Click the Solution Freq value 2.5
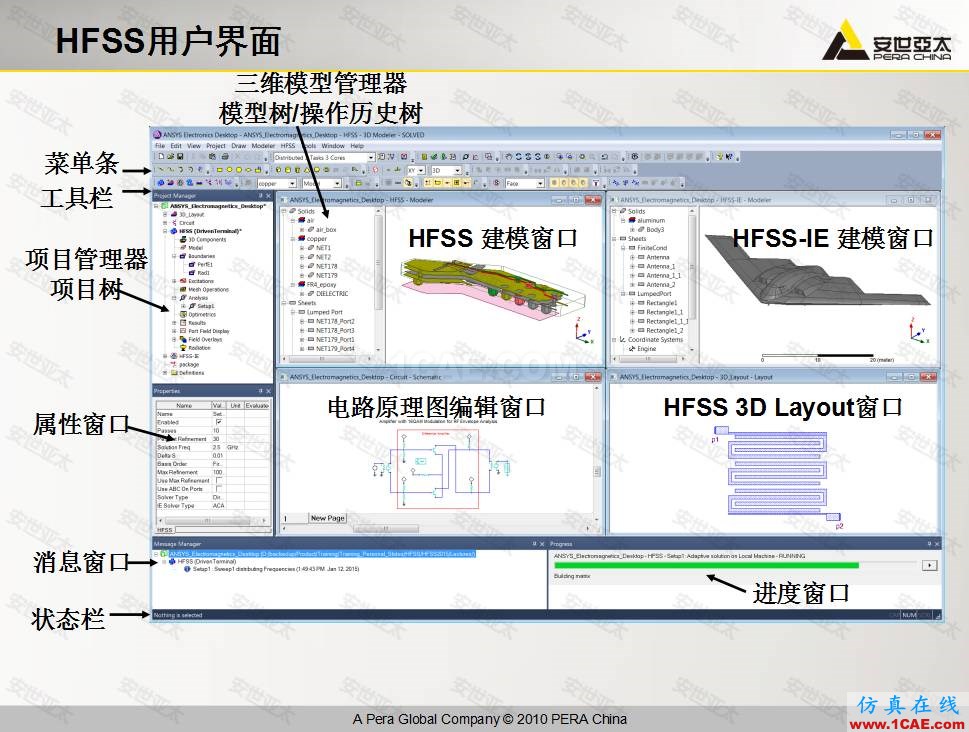Image resolution: width=969 pixels, height=732 pixels. pos(218,447)
